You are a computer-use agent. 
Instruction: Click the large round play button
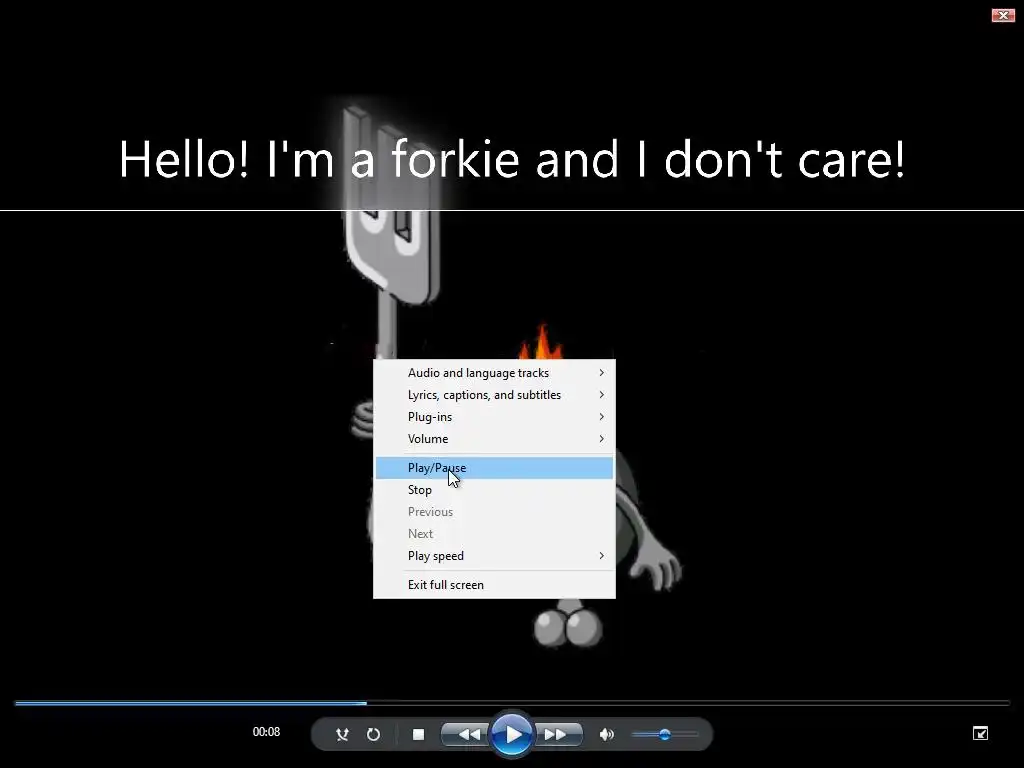click(x=511, y=734)
